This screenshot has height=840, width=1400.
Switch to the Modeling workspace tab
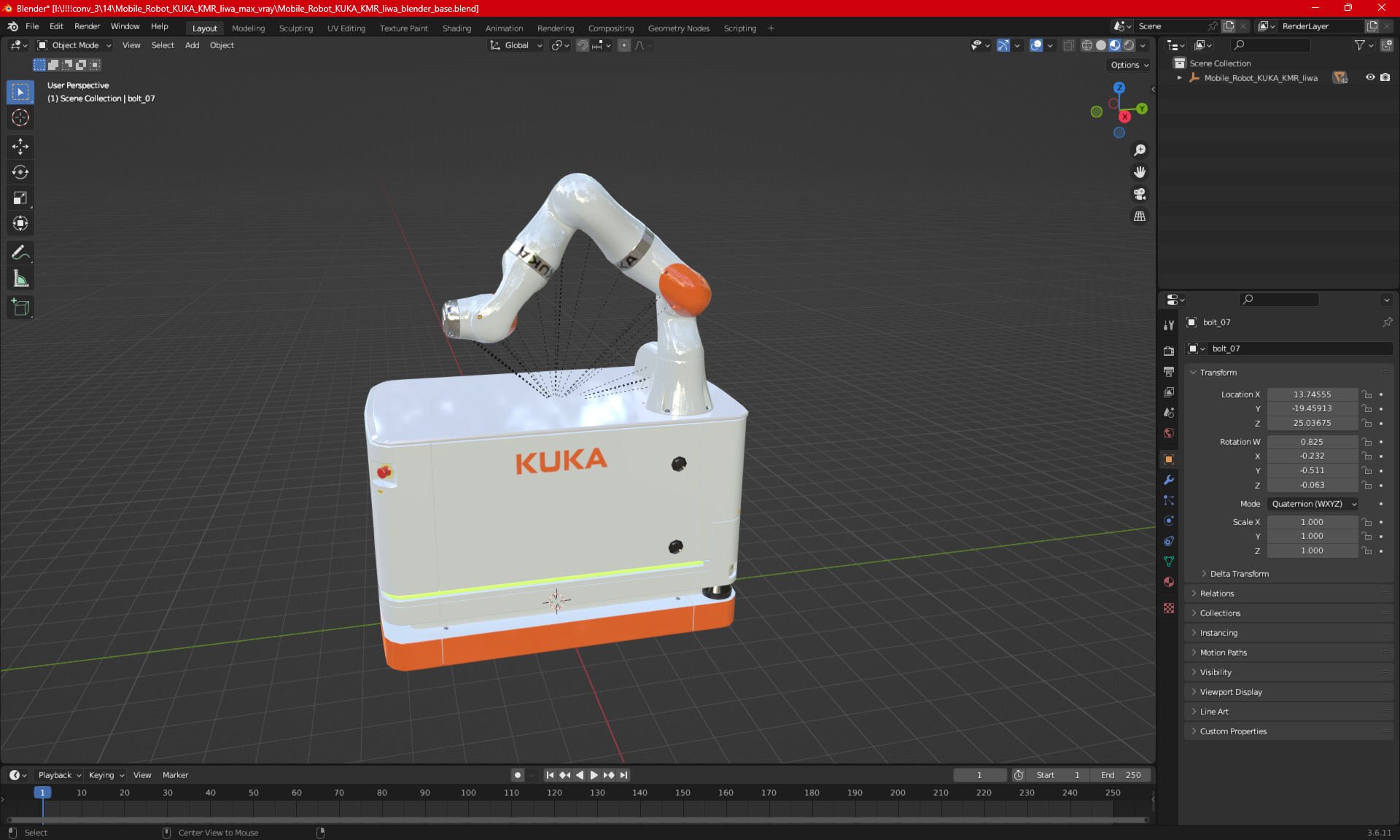pyautogui.click(x=248, y=28)
